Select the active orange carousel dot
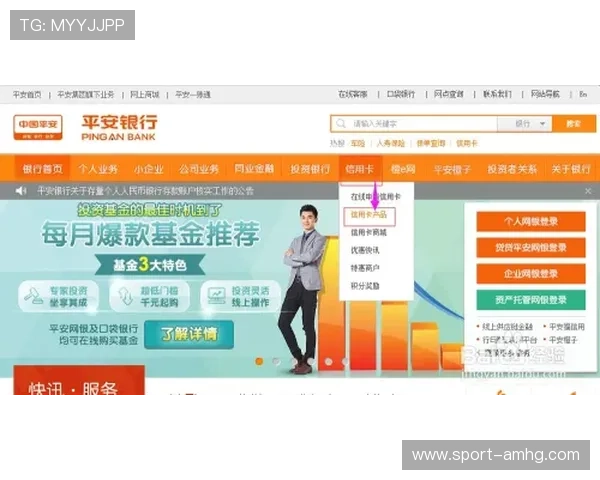This screenshot has height=480, width=600. pos(259,361)
